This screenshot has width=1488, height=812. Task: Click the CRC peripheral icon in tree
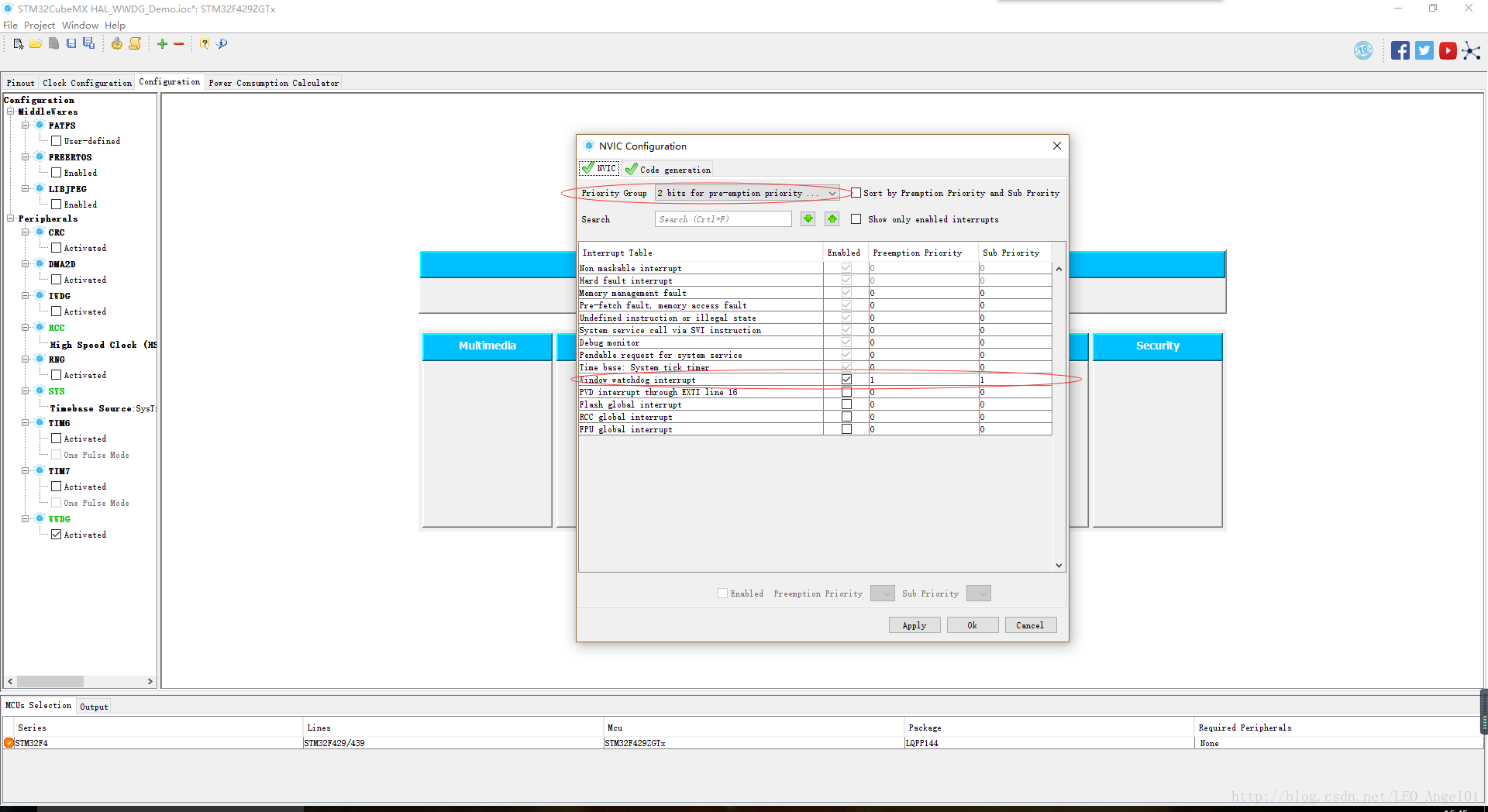point(40,232)
